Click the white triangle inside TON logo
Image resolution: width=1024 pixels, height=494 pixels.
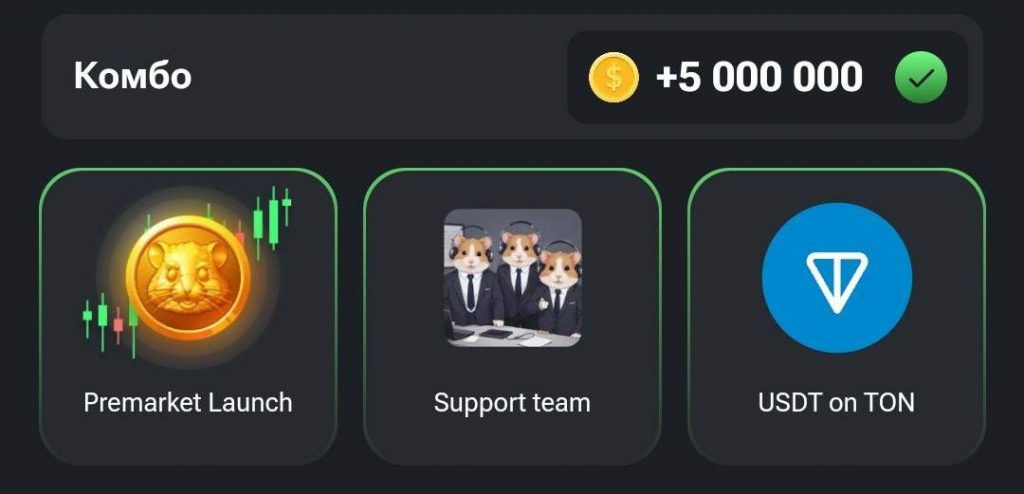pyautogui.click(x=837, y=282)
